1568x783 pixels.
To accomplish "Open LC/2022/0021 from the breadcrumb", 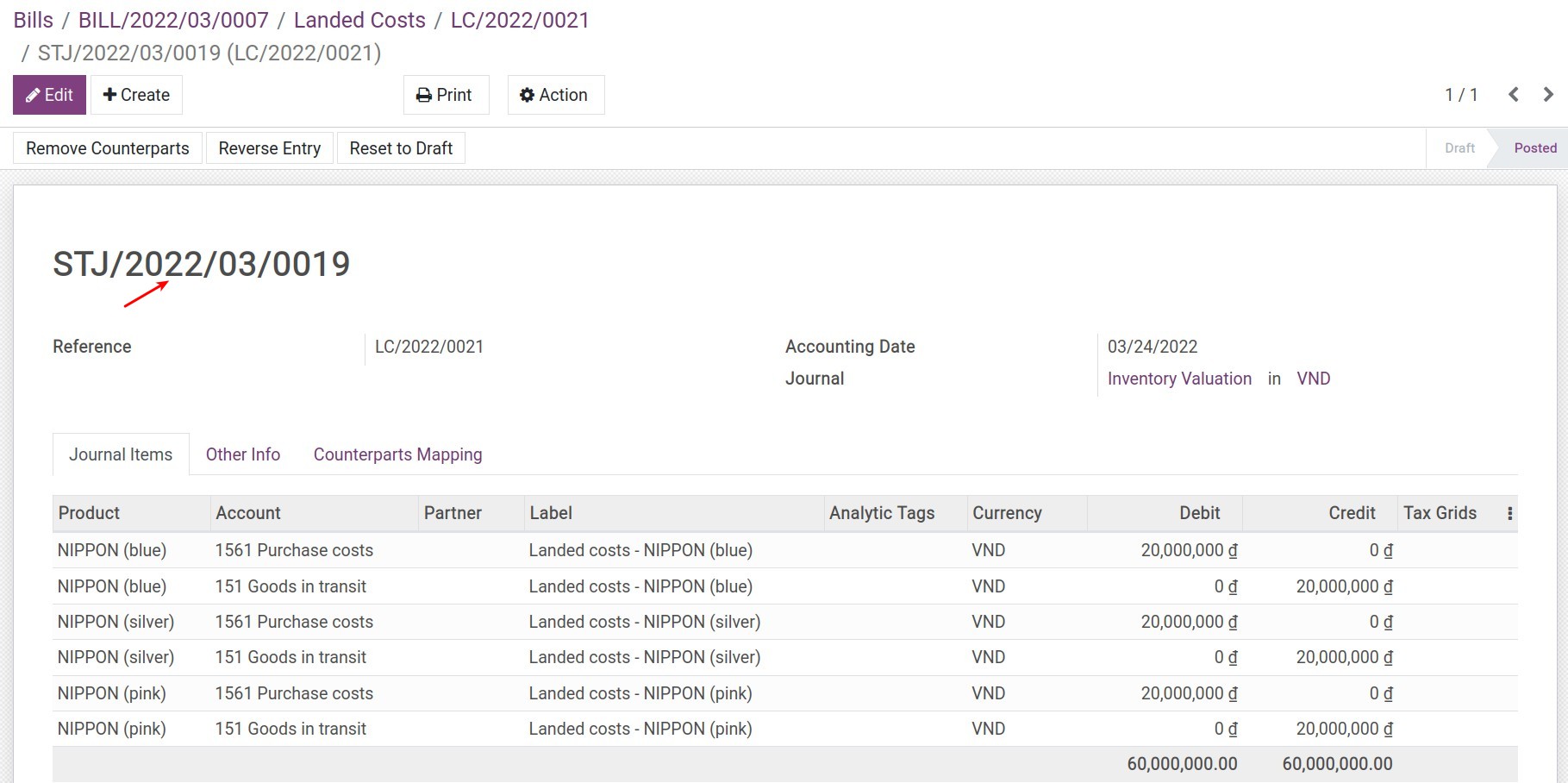I will point(518,19).
